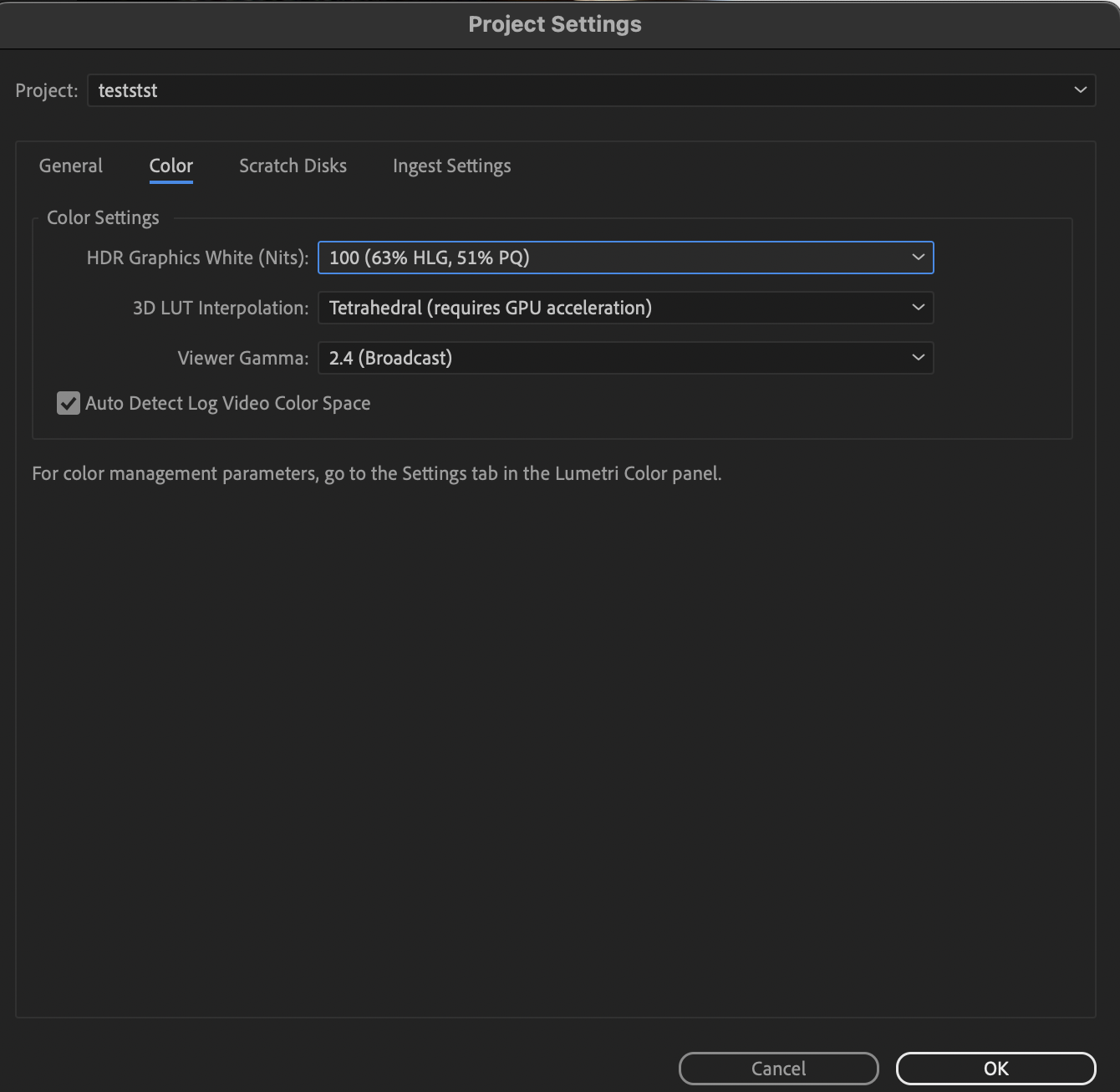
Task: Open the Viewer Gamma dropdown
Action: 625,358
